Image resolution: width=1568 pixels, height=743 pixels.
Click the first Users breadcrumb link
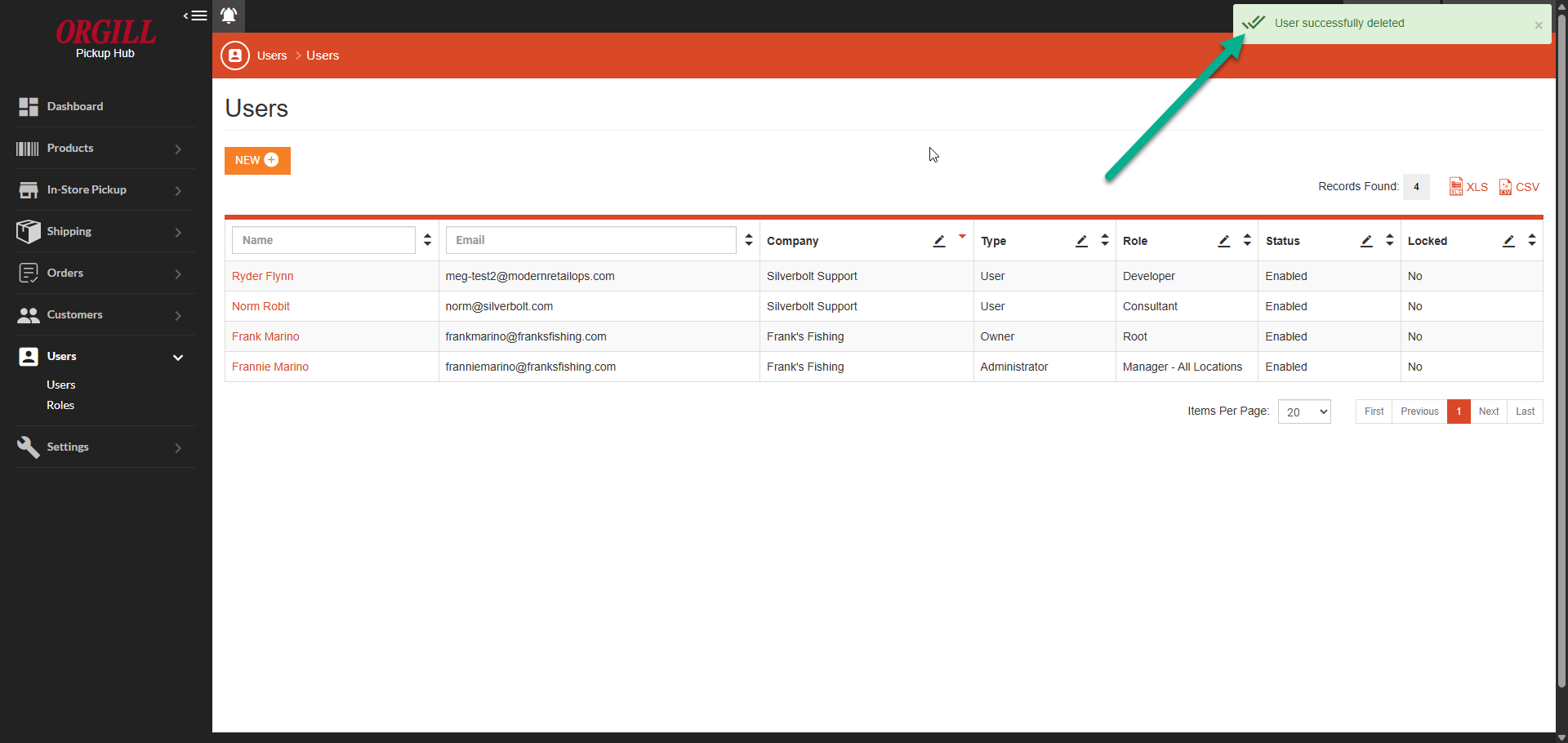(x=272, y=56)
